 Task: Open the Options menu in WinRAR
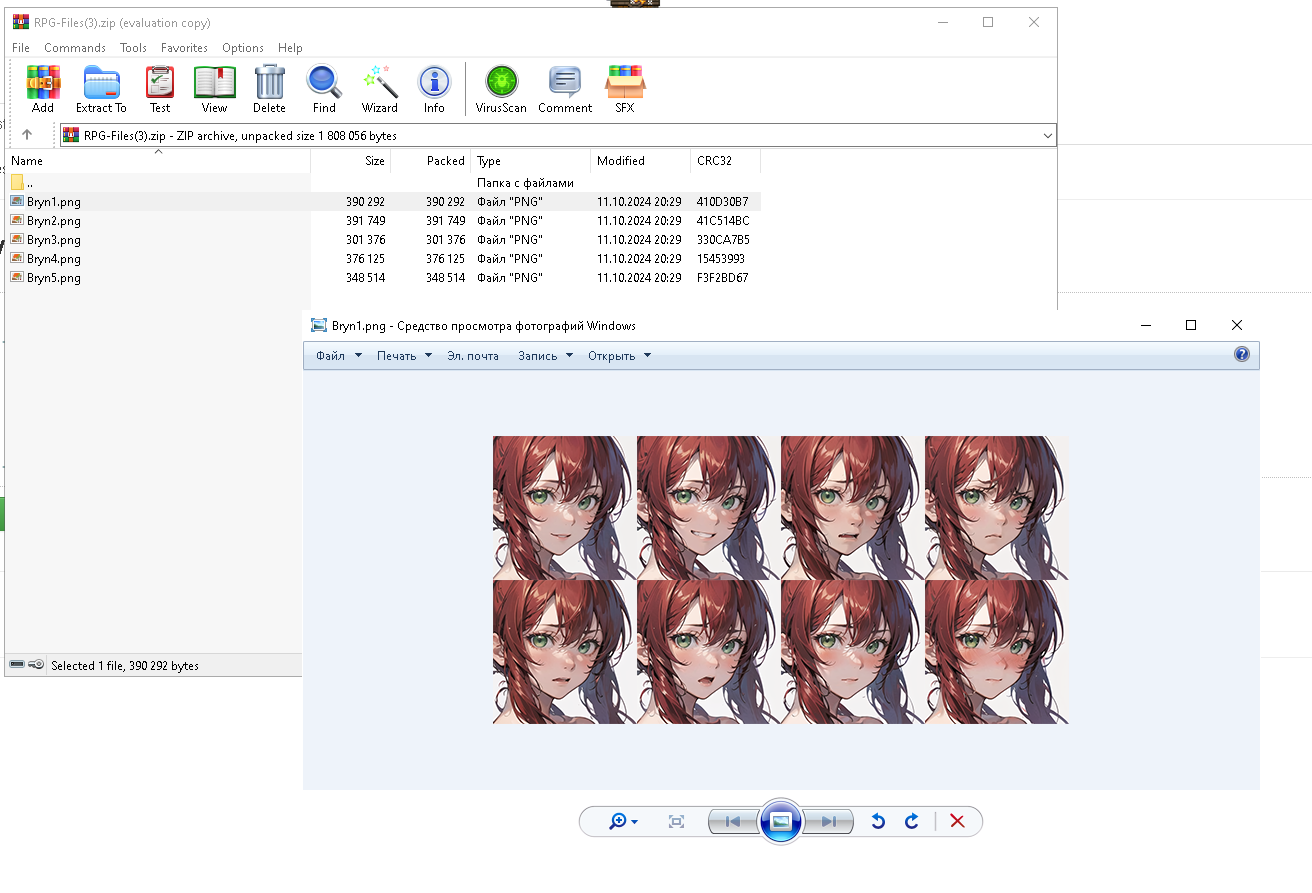click(x=242, y=47)
